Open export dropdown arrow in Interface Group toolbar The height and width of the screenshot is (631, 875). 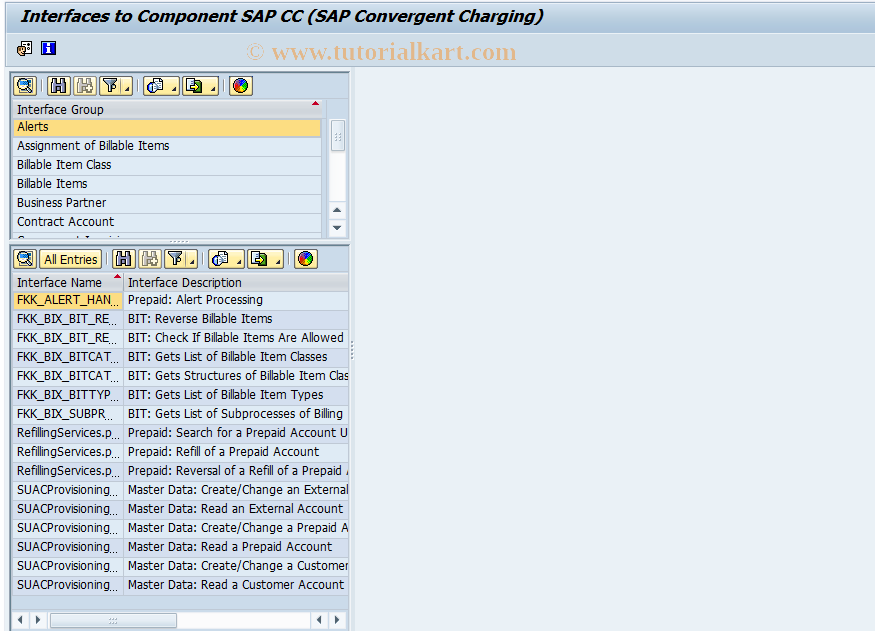pos(213,86)
